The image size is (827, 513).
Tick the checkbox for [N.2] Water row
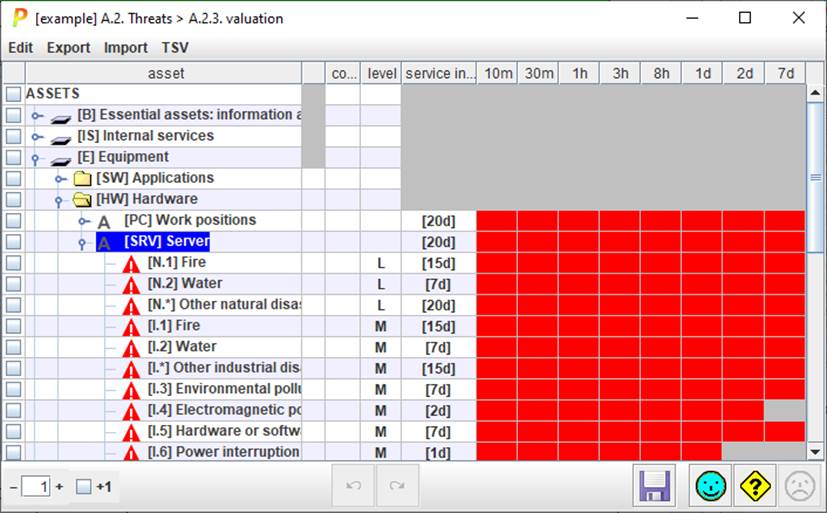(13, 284)
